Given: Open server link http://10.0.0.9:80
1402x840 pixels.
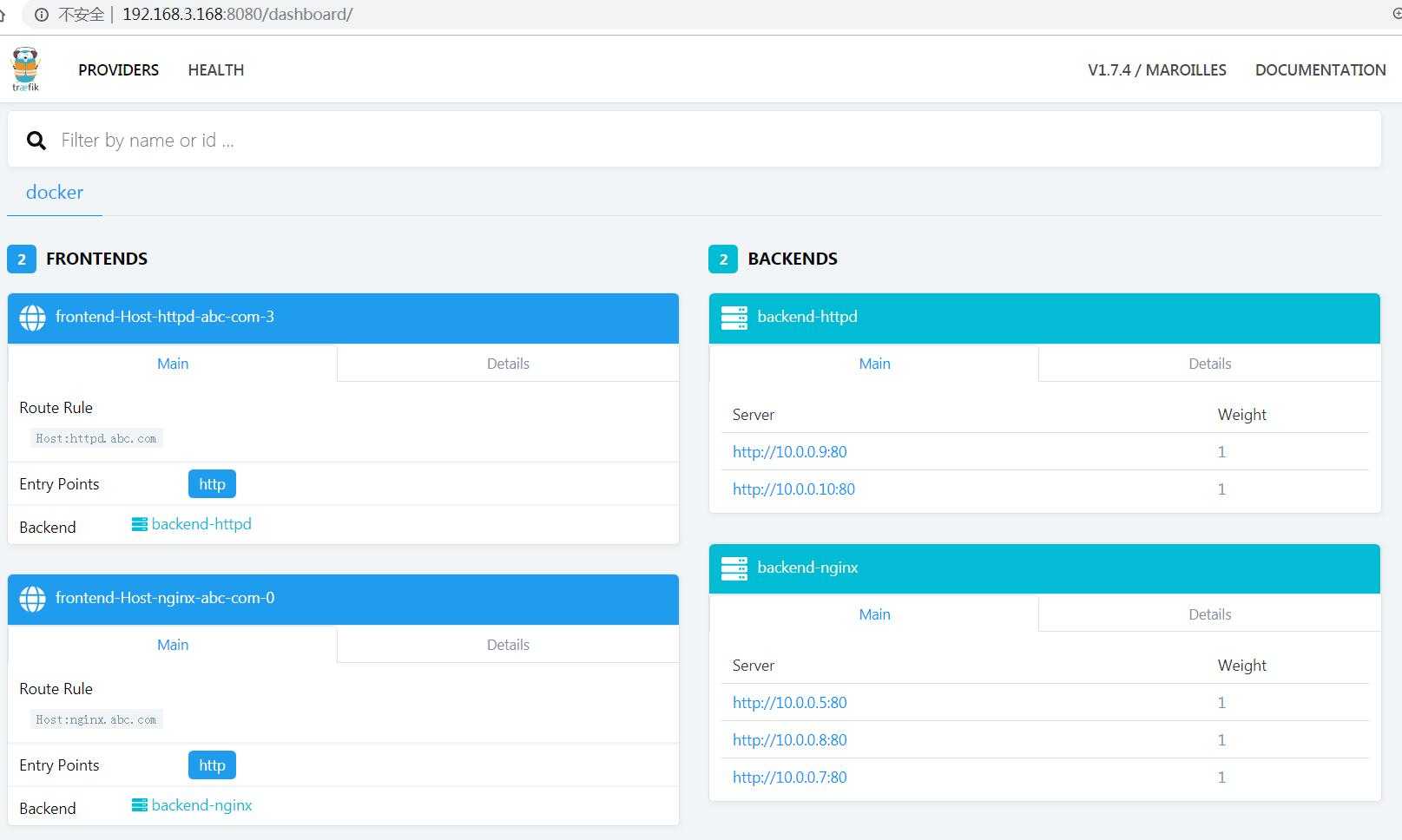Looking at the screenshot, I should tap(789, 452).
